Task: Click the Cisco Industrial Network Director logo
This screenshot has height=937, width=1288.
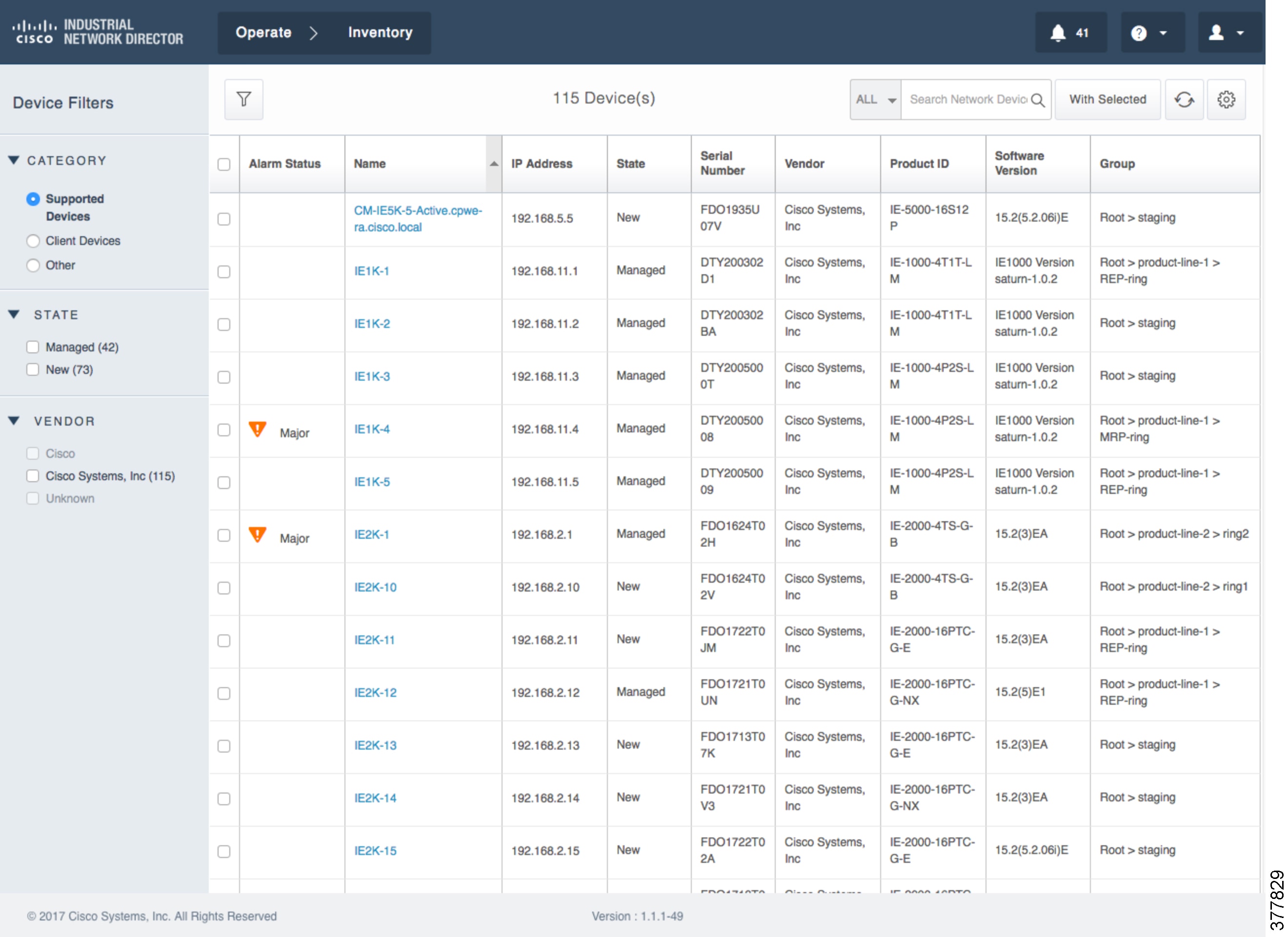Action: tap(98, 32)
